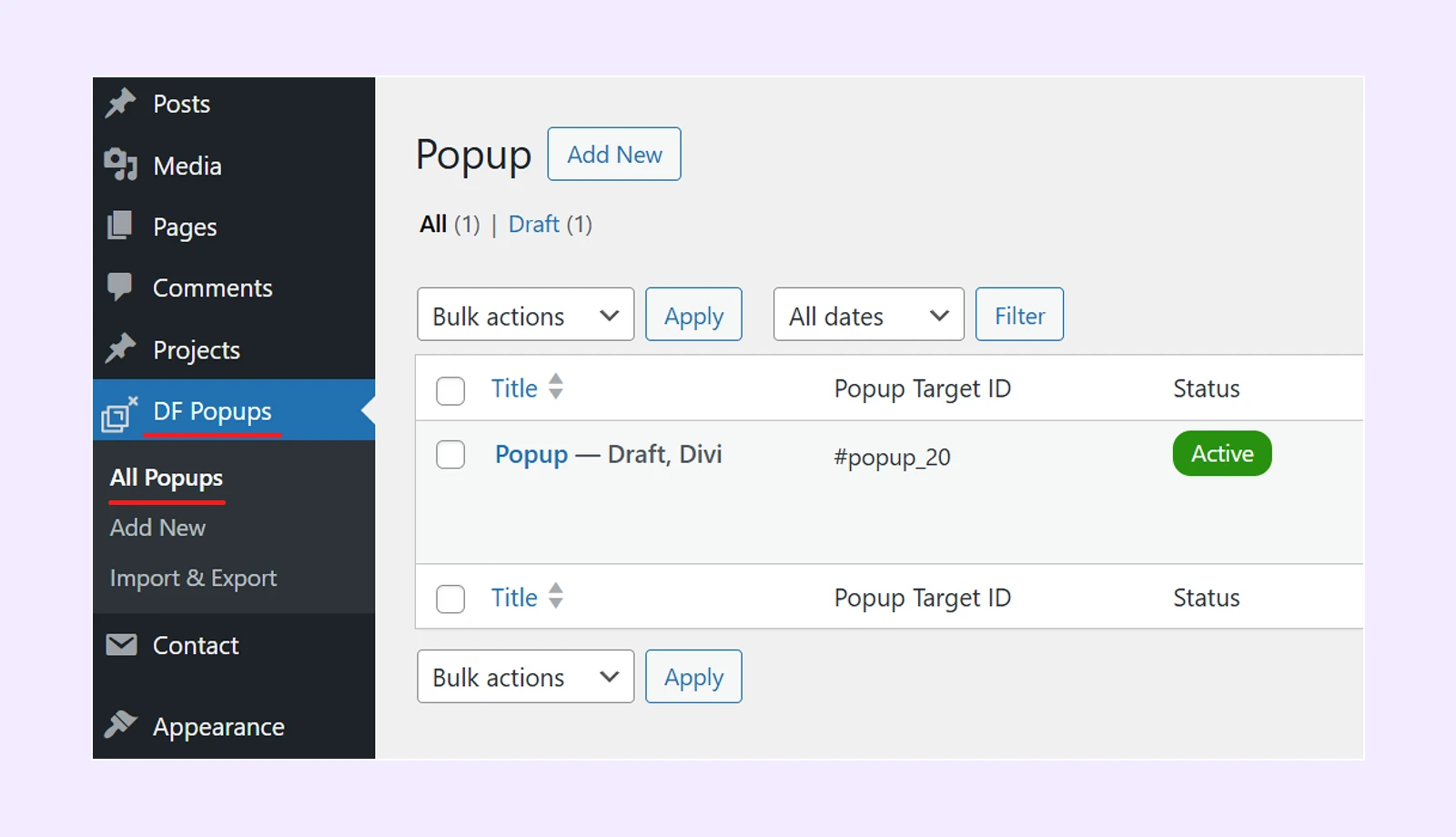This screenshot has width=1456, height=837.
Task: Click the Appearance brush icon
Action: click(x=120, y=725)
